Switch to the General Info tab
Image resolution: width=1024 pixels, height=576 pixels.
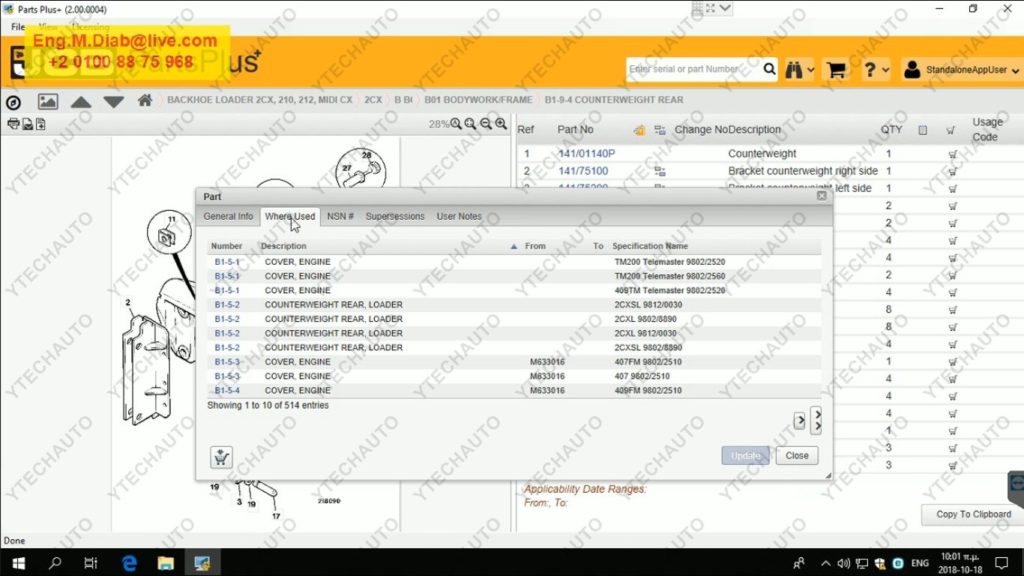tap(228, 216)
